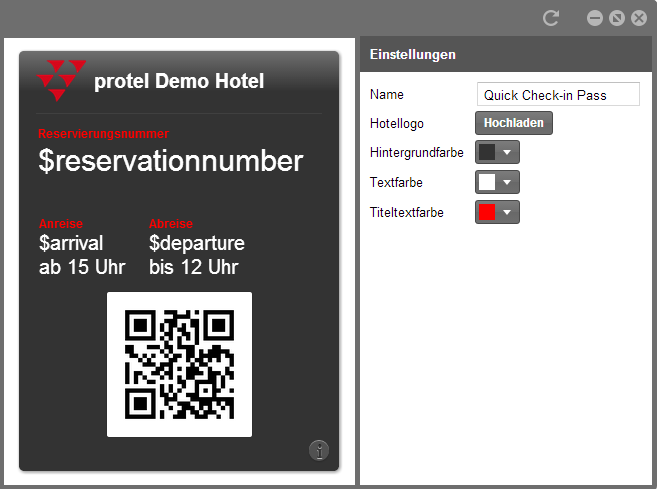Screen dimensions: 657x489
Task: Click the '$departure' placeholder
Action: [x=197, y=243]
